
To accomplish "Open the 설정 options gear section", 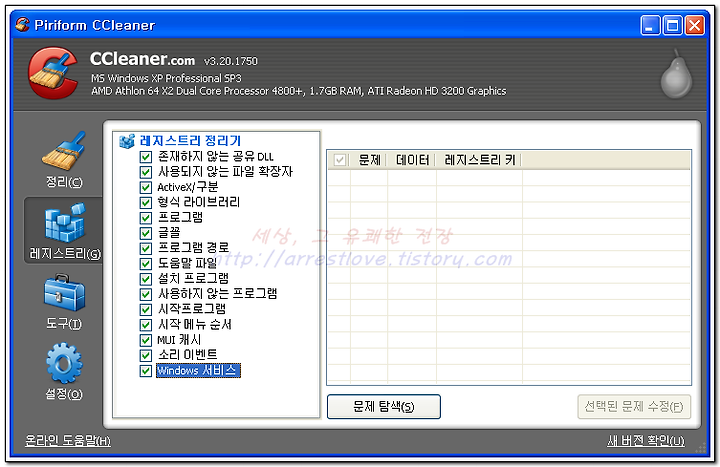I will point(64,371).
